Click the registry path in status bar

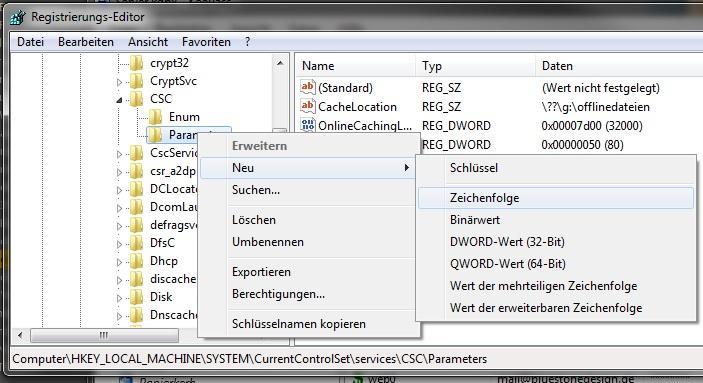pyautogui.click(x=250, y=359)
